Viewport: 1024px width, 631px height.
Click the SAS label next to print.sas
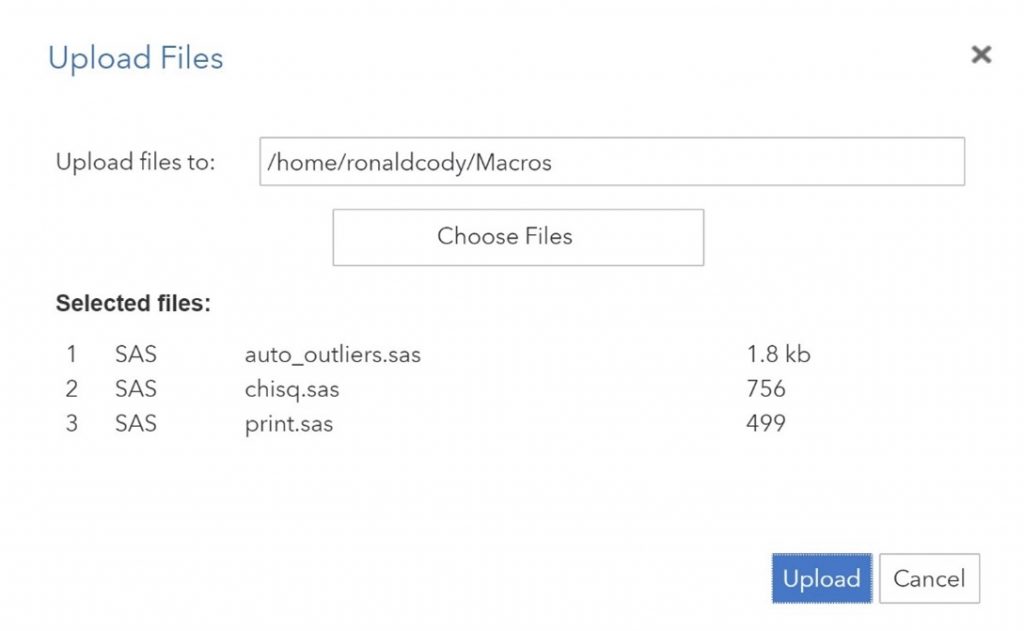[135, 423]
